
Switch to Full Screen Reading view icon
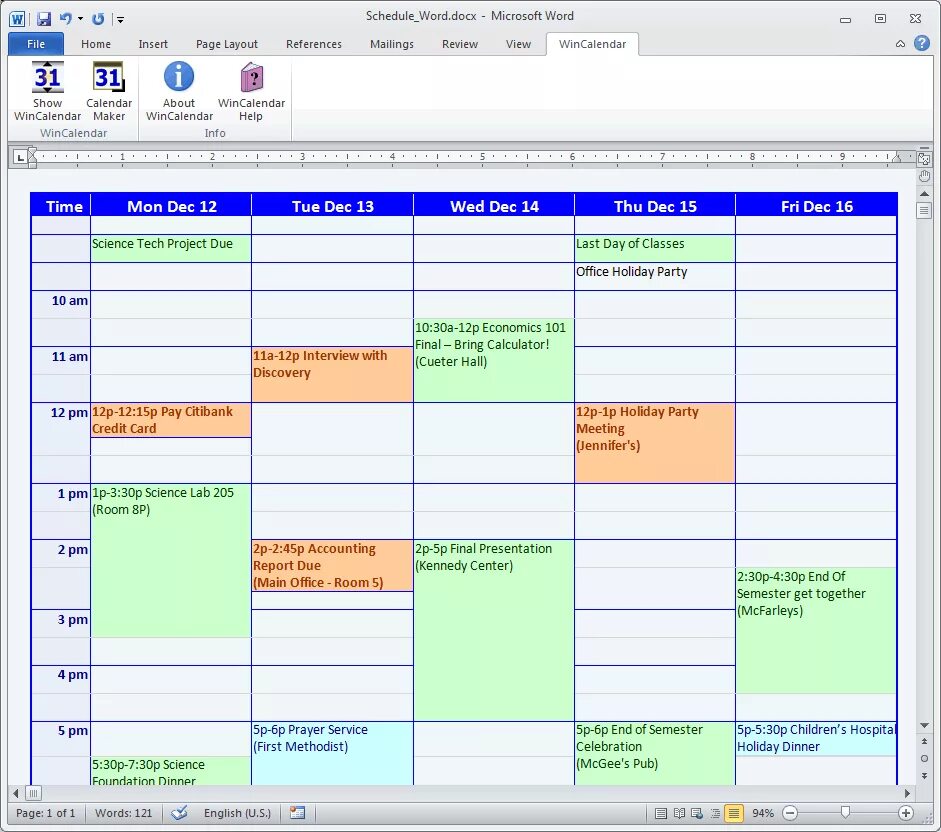(679, 813)
